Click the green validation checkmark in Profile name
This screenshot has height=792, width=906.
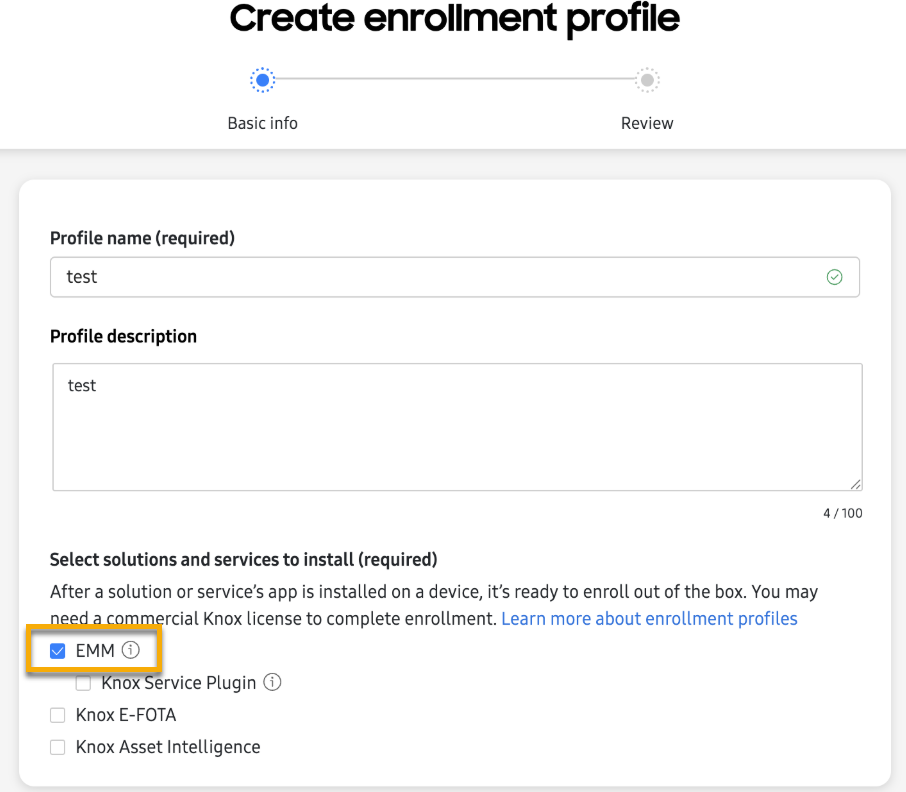(x=834, y=277)
